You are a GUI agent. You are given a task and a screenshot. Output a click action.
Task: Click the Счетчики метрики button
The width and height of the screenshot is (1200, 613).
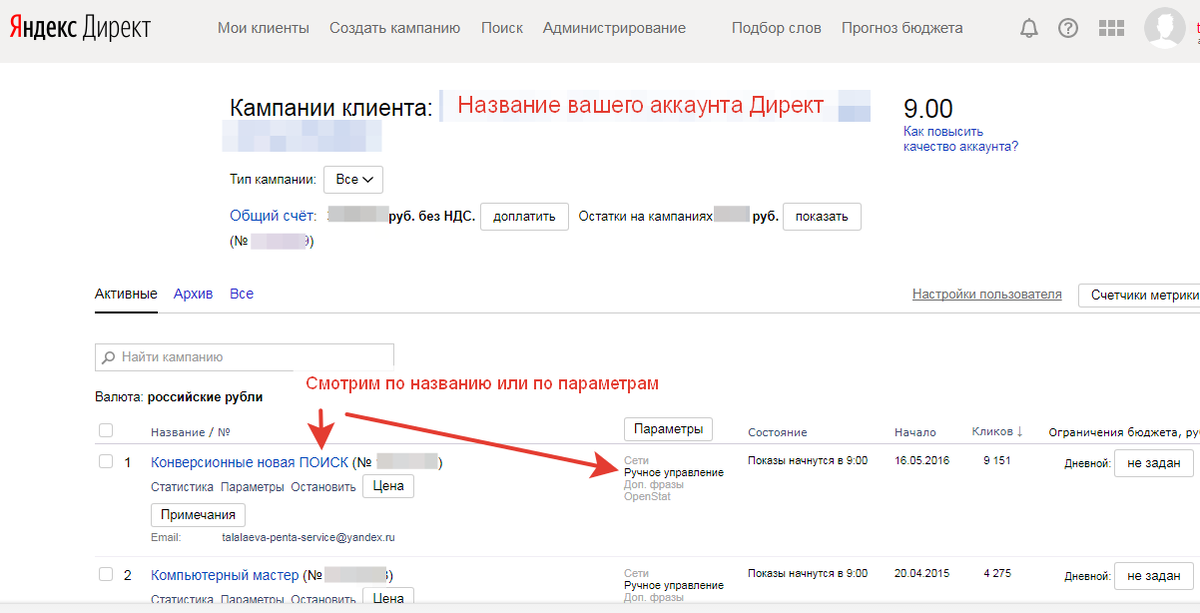coord(1139,295)
